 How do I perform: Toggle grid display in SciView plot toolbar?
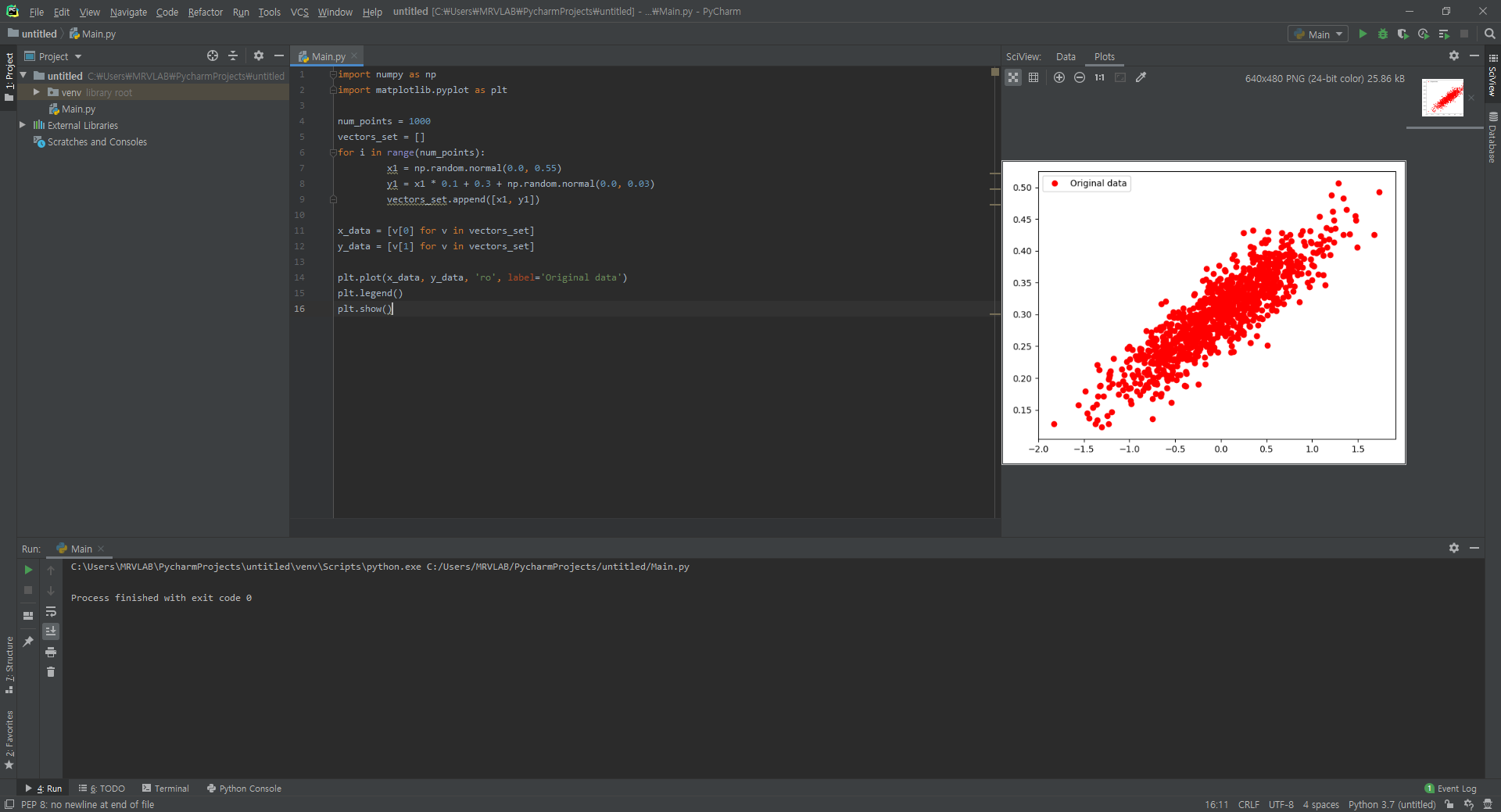tap(1034, 77)
